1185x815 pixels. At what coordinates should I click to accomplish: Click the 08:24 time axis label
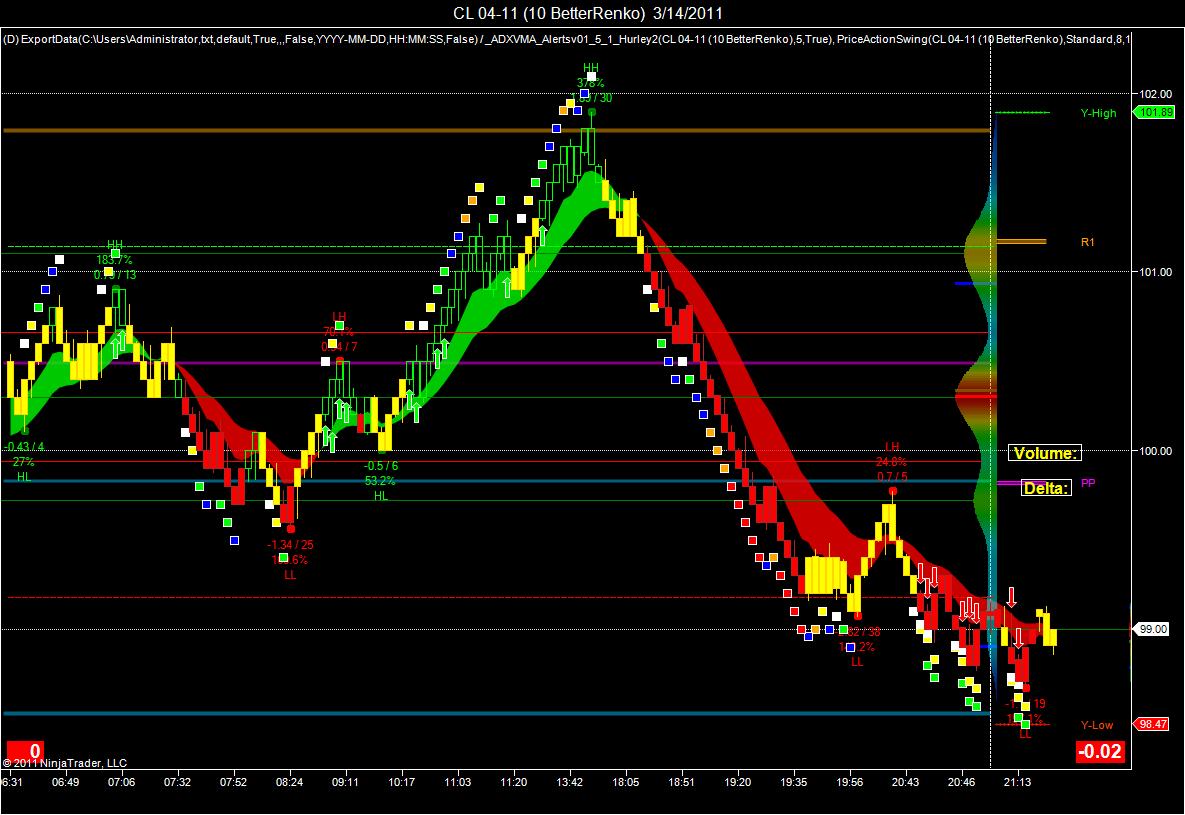click(x=289, y=782)
